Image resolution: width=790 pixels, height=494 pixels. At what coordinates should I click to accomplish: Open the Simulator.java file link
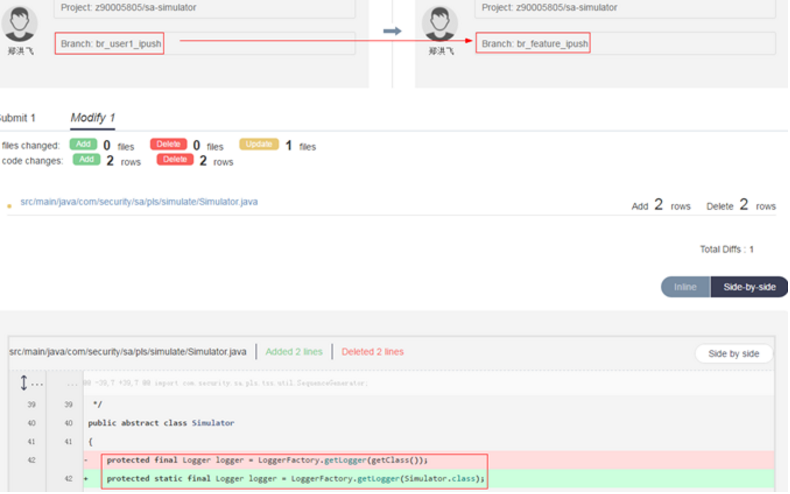pyautogui.click(x=139, y=202)
